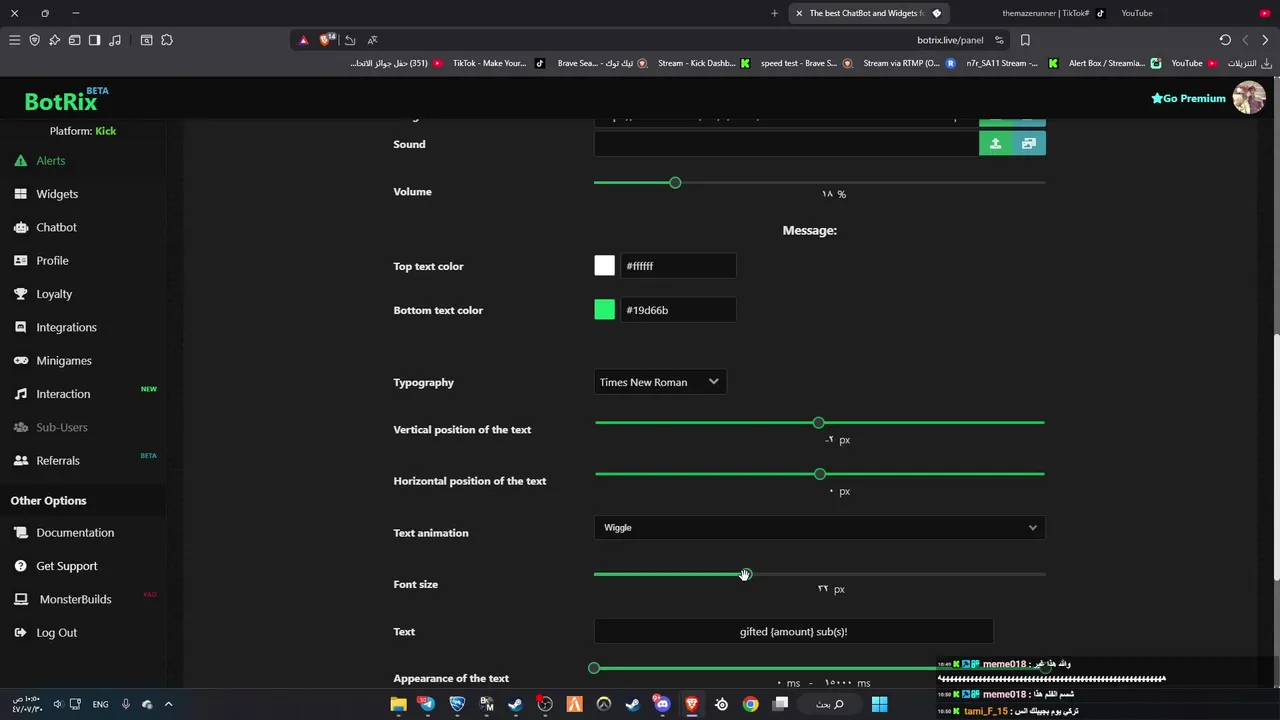Open the Brave Shields lion icon
Viewport: 1280px width, 720px height.
tap(326, 40)
